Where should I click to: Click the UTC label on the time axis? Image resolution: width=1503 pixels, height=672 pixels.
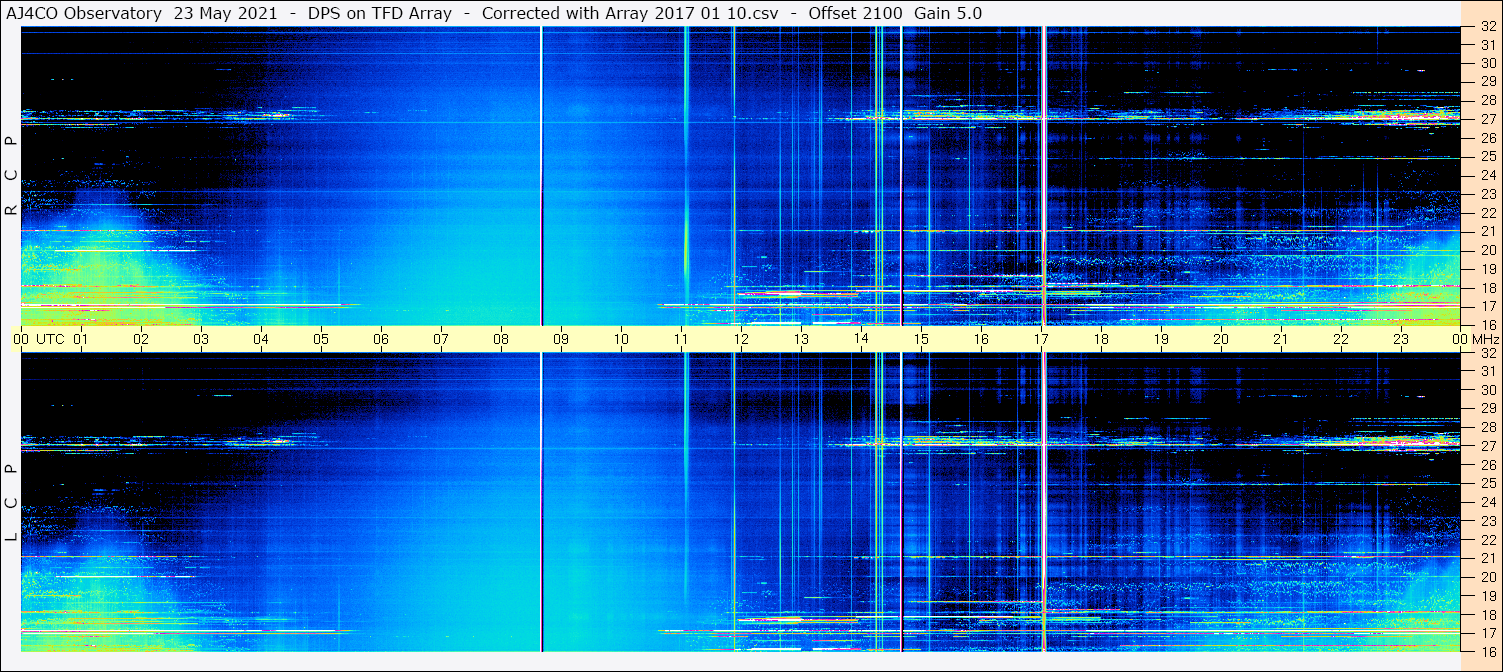tap(50, 339)
